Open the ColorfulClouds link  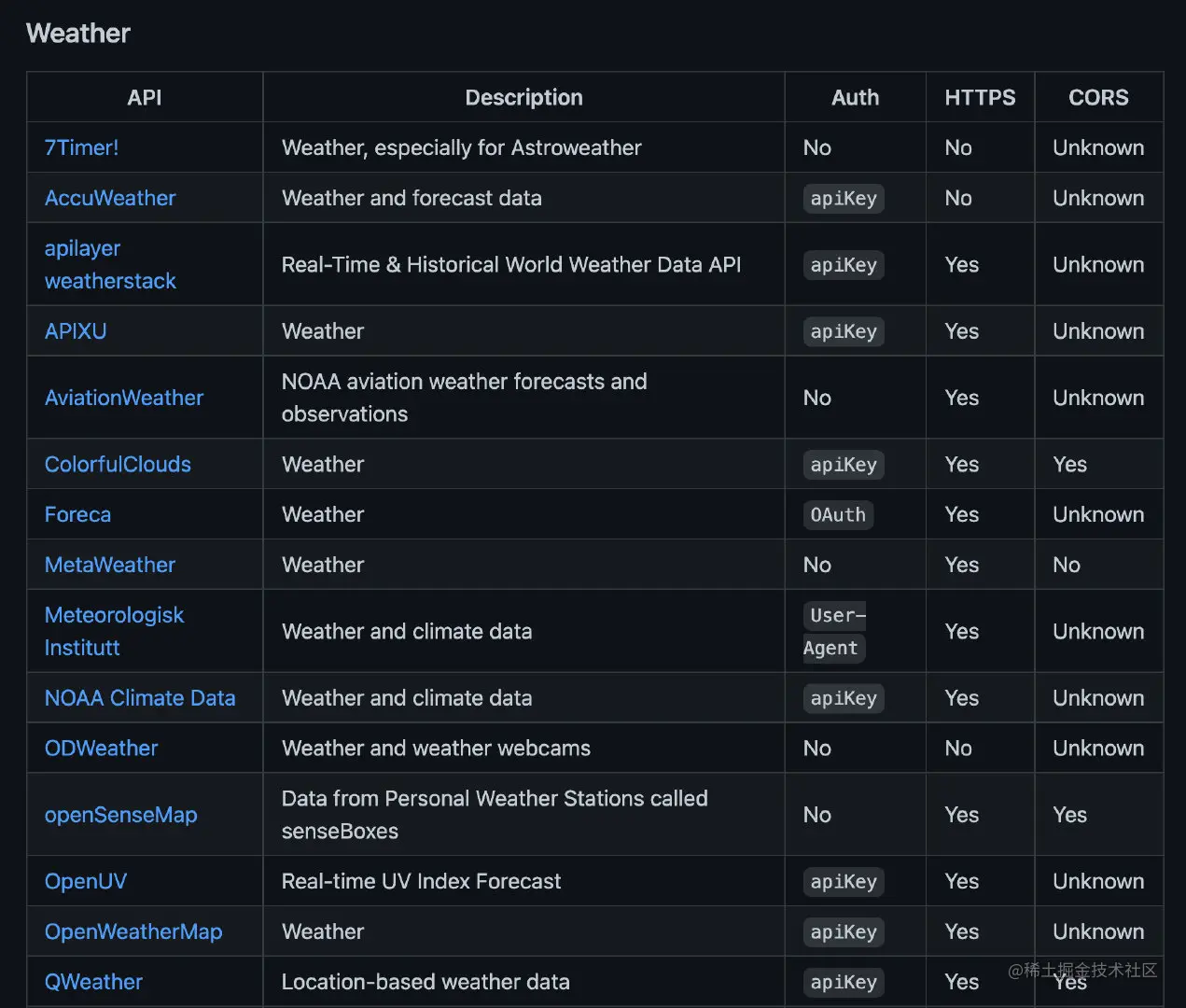(x=118, y=464)
